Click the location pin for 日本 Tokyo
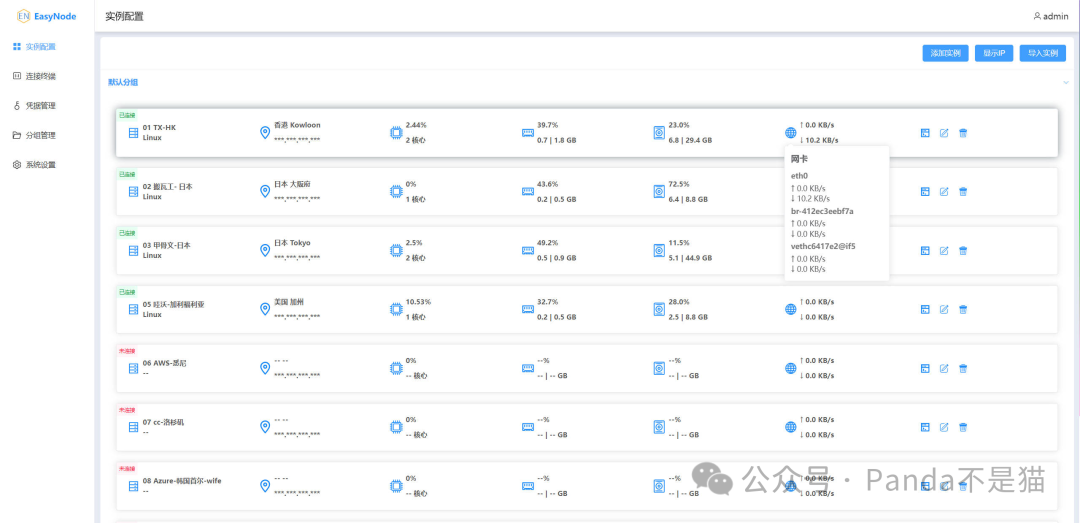Viewport: 1080px width, 523px height. [264, 250]
